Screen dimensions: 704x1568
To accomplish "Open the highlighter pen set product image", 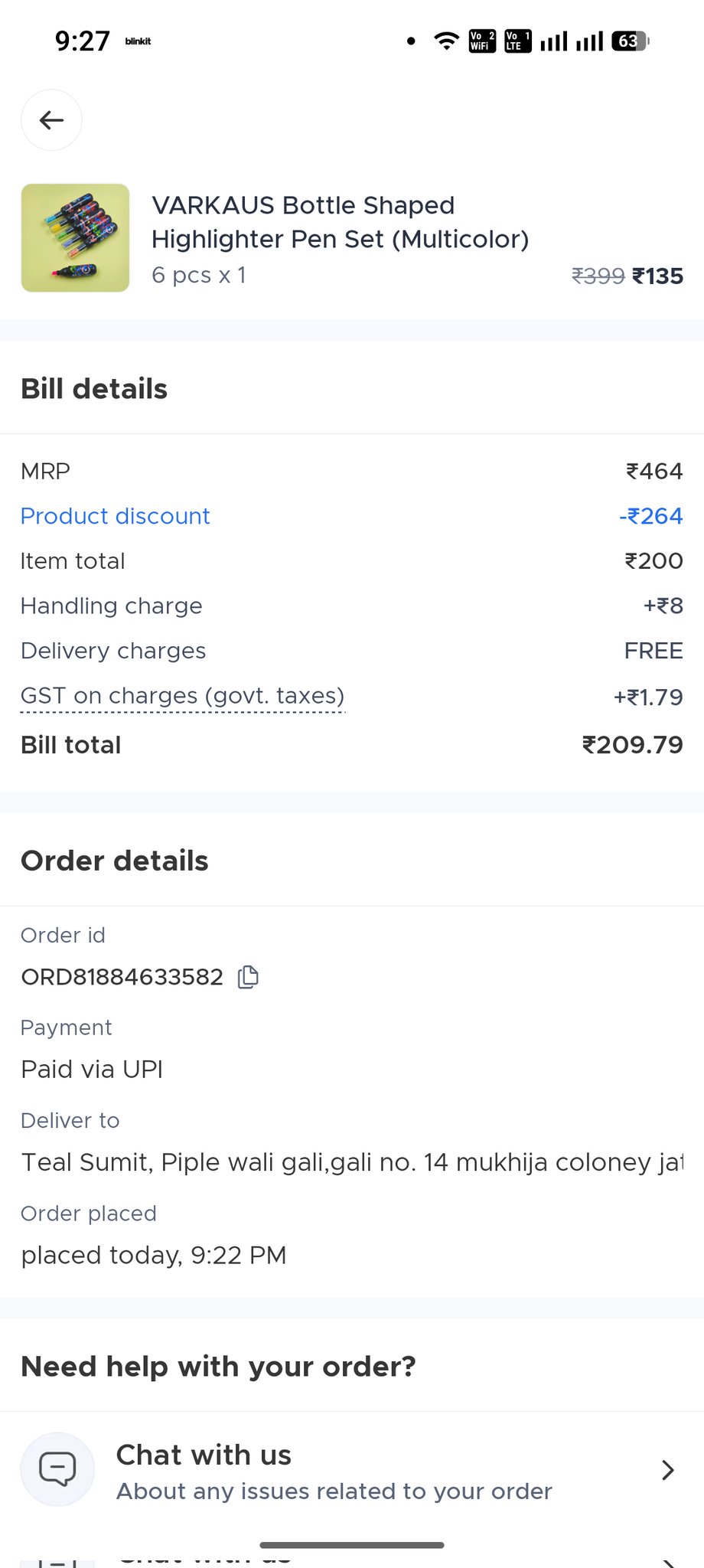I will (75, 237).
